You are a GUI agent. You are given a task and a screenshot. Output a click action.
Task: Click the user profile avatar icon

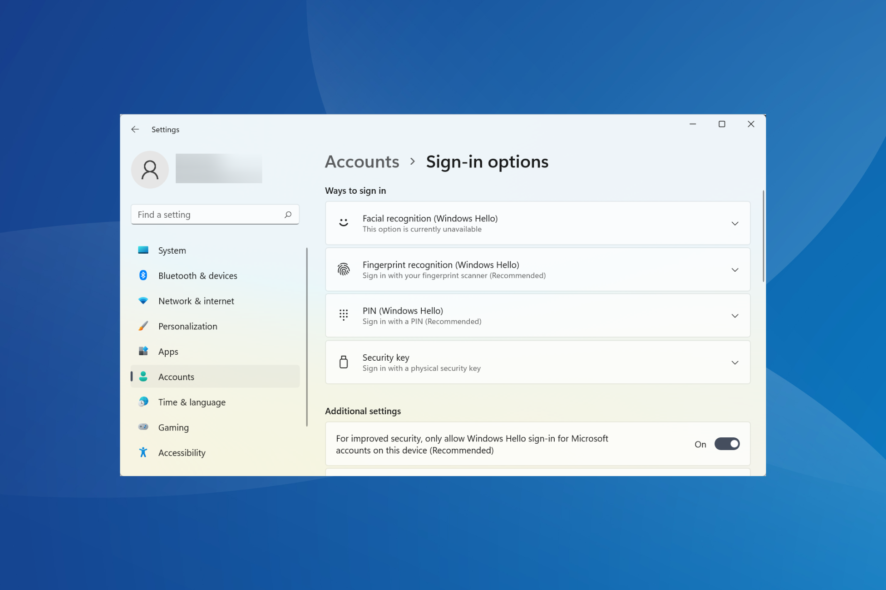click(x=150, y=170)
